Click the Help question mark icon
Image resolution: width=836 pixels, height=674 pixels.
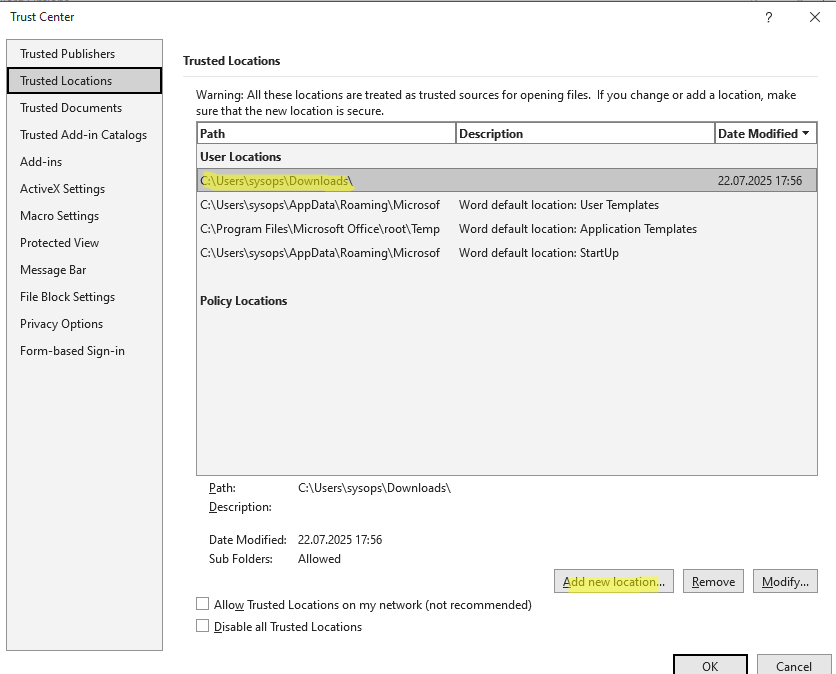coord(768,18)
